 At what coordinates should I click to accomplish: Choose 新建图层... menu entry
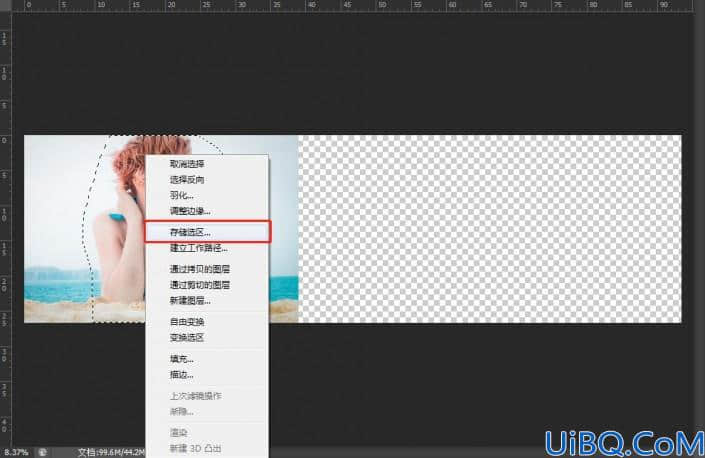[x=207, y=301]
